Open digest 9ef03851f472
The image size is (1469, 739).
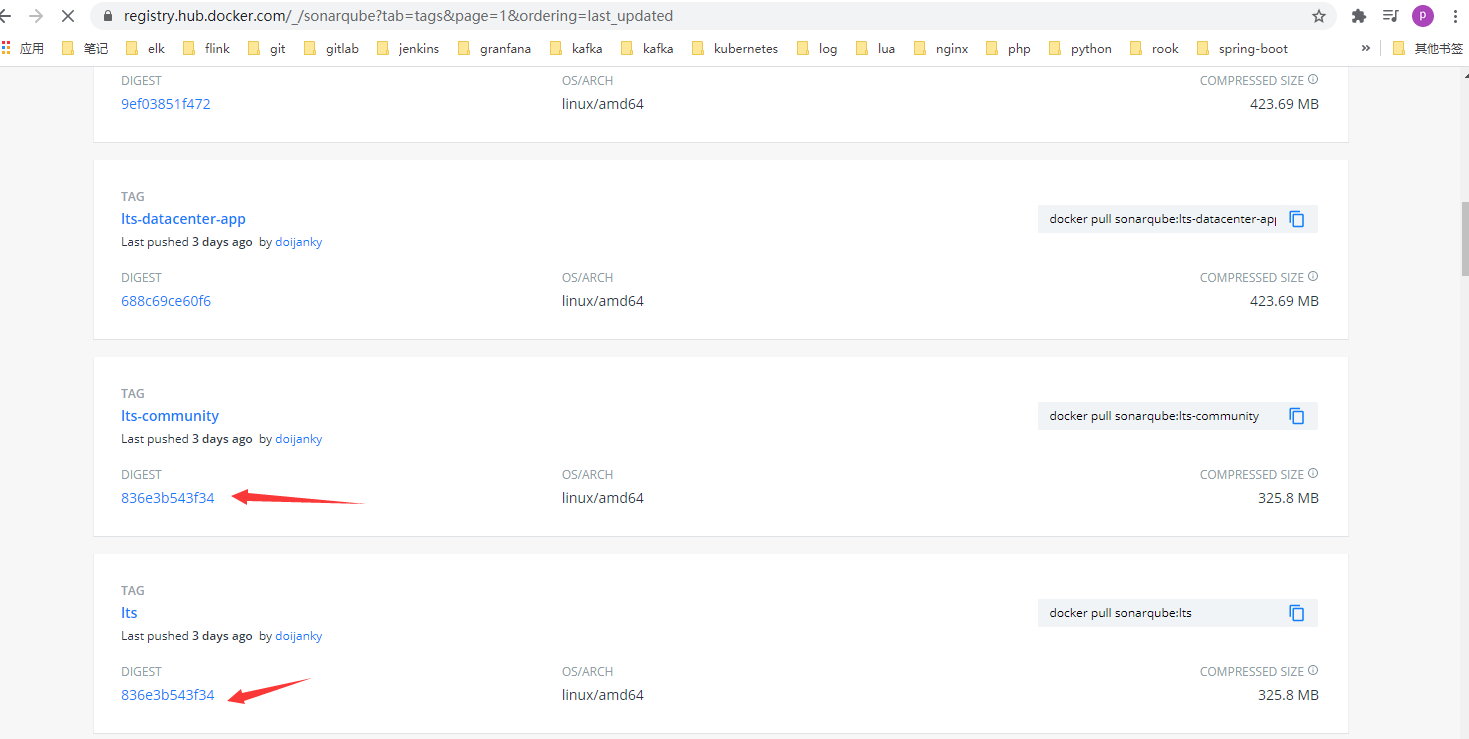coord(166,104)
